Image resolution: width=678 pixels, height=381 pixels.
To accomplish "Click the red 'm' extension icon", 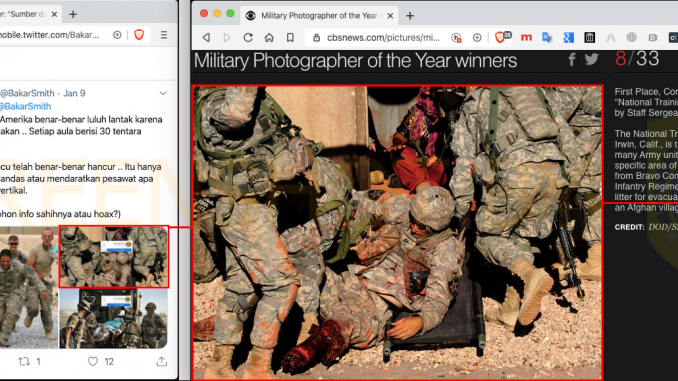I will click(x=526, y=38).
